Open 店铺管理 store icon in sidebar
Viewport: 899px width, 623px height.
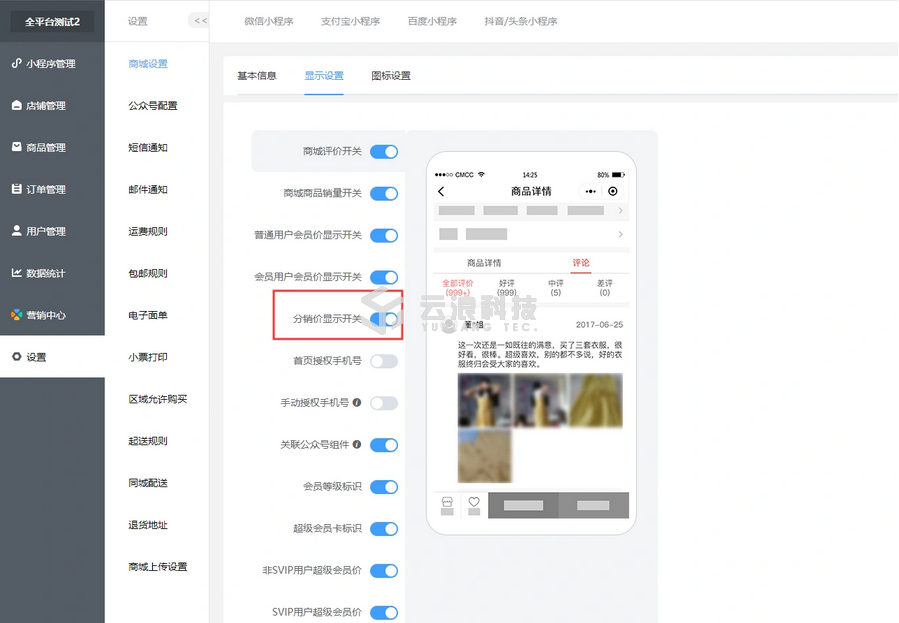coord(16,106)
